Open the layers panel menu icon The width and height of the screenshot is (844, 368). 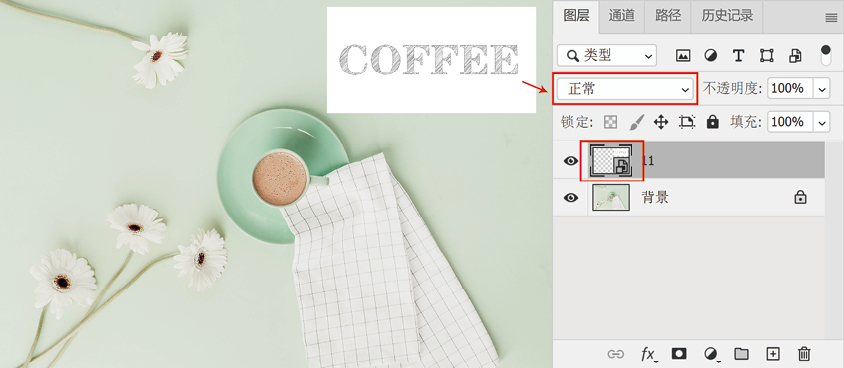tap(831, 18)
